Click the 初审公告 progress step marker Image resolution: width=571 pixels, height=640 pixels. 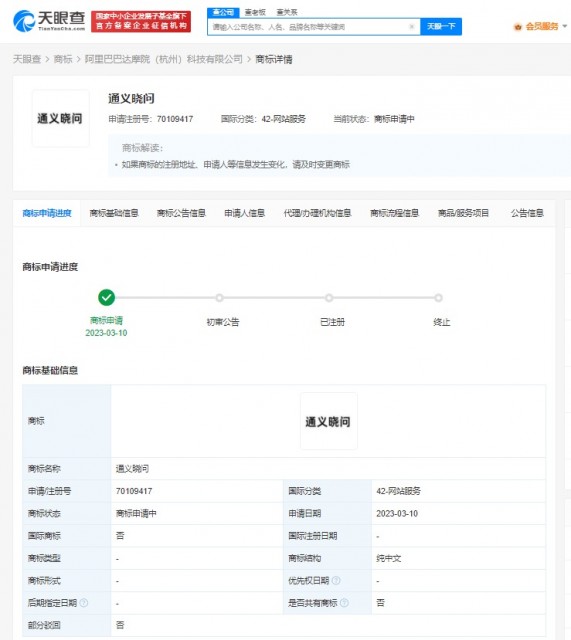pyautogui.click(x=220, y=298)
